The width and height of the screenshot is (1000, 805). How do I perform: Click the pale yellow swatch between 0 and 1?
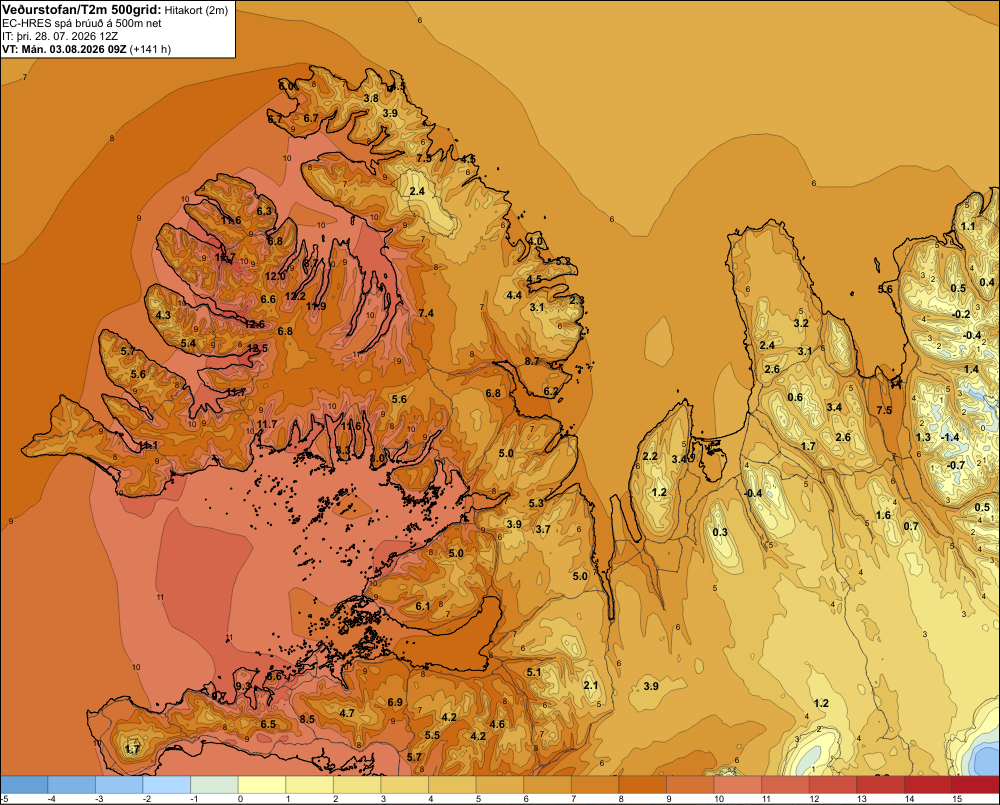(x=261, y=785)
